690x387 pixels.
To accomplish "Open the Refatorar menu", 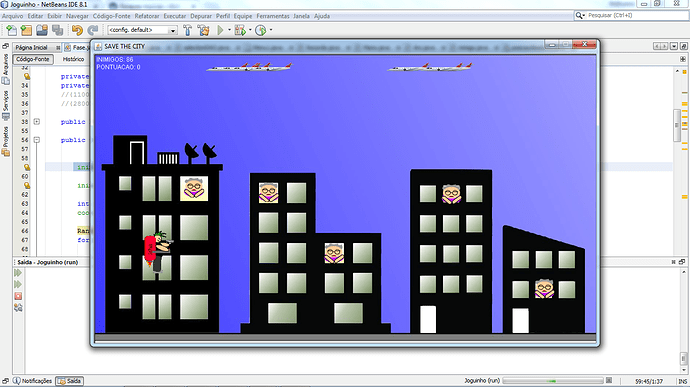I will pyautogui.click(x=147, y=16).
